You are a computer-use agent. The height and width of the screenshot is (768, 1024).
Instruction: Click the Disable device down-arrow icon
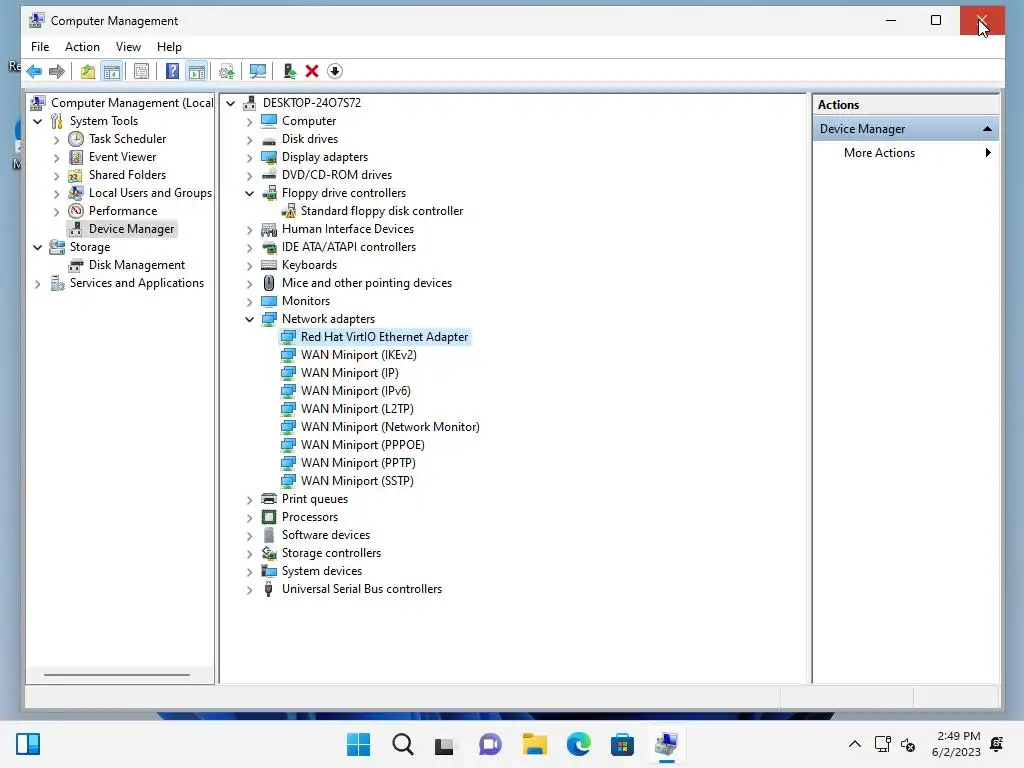pos(335,71)
